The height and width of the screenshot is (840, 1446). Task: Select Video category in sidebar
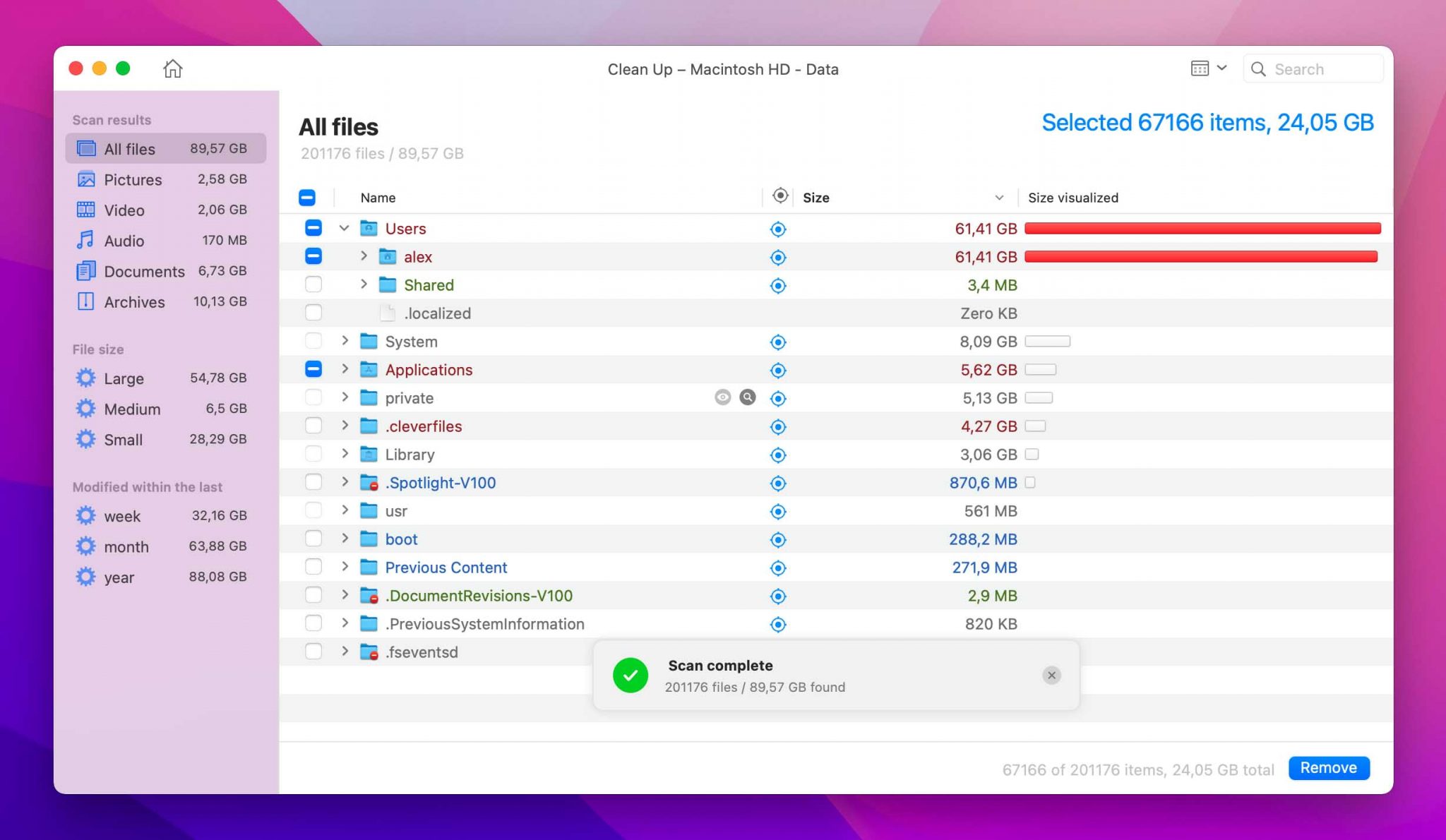click(x=166, y=210)
